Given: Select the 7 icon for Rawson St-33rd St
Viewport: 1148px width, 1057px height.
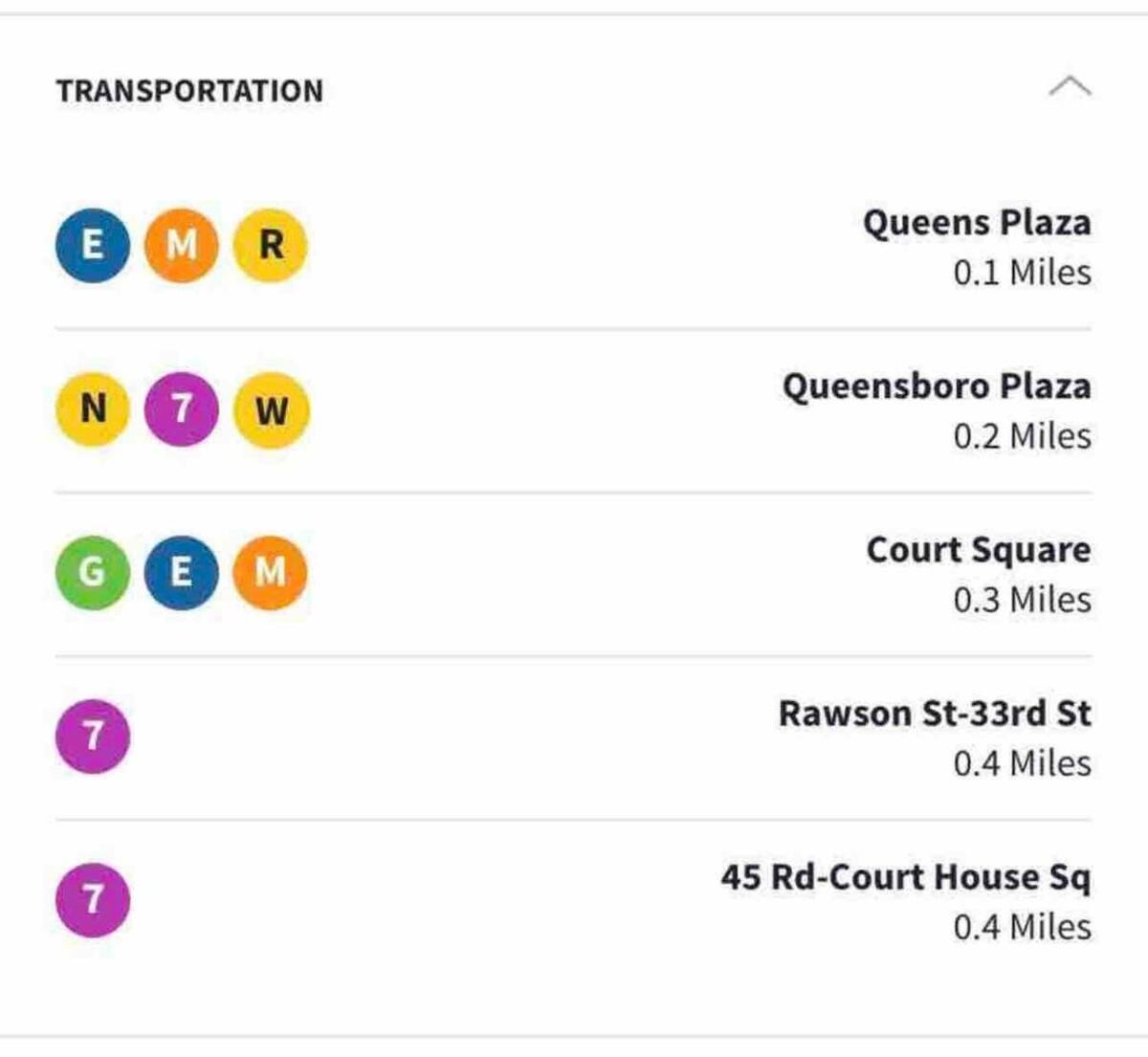Looking at the screenshot, I should (x=93, y=737).
